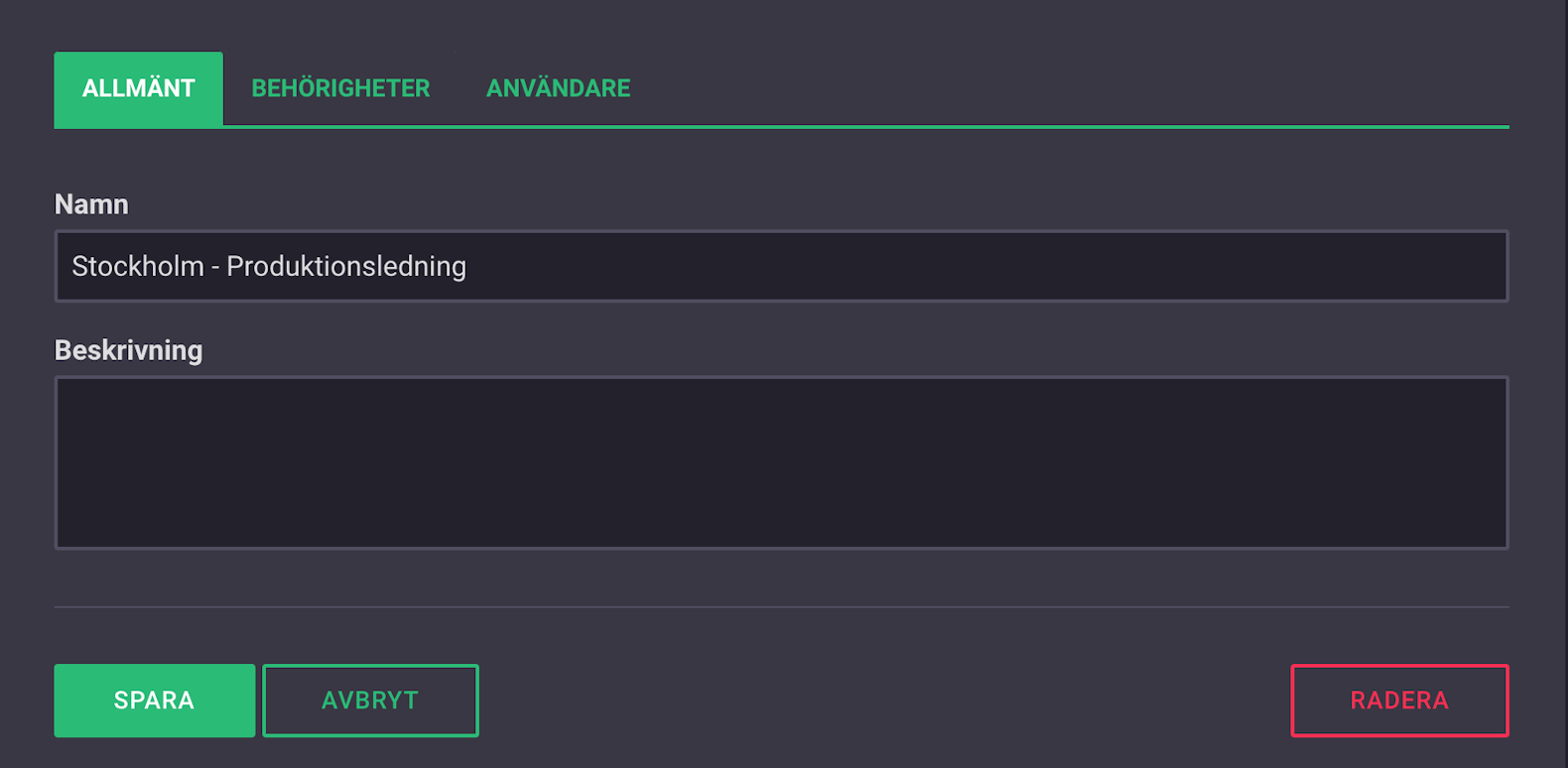Click Produktionsledning text inside the name field
The height and width of the screenshot is (768, 1568).
pos(346,266)
